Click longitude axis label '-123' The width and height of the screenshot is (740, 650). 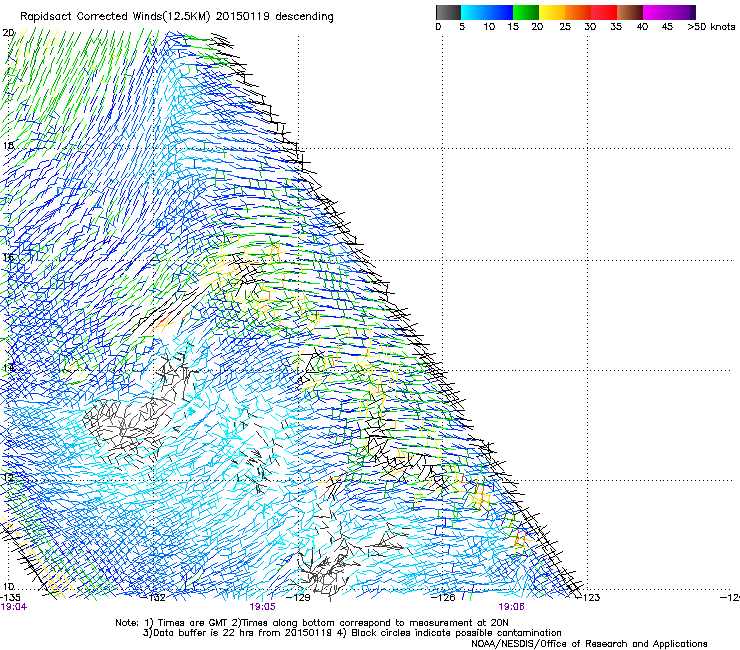[x=588, y=598]
